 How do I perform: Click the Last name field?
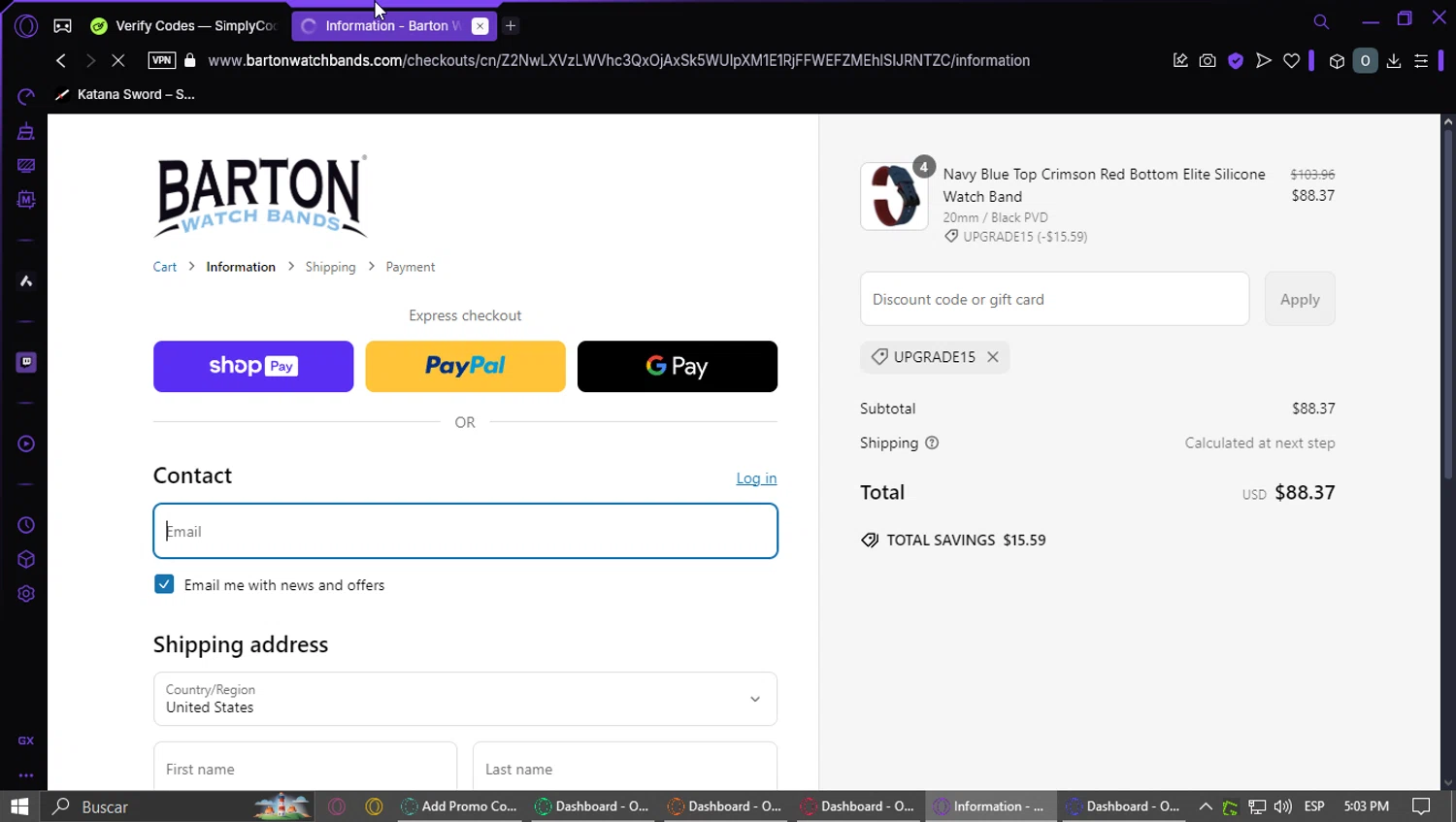pos(625,769)
